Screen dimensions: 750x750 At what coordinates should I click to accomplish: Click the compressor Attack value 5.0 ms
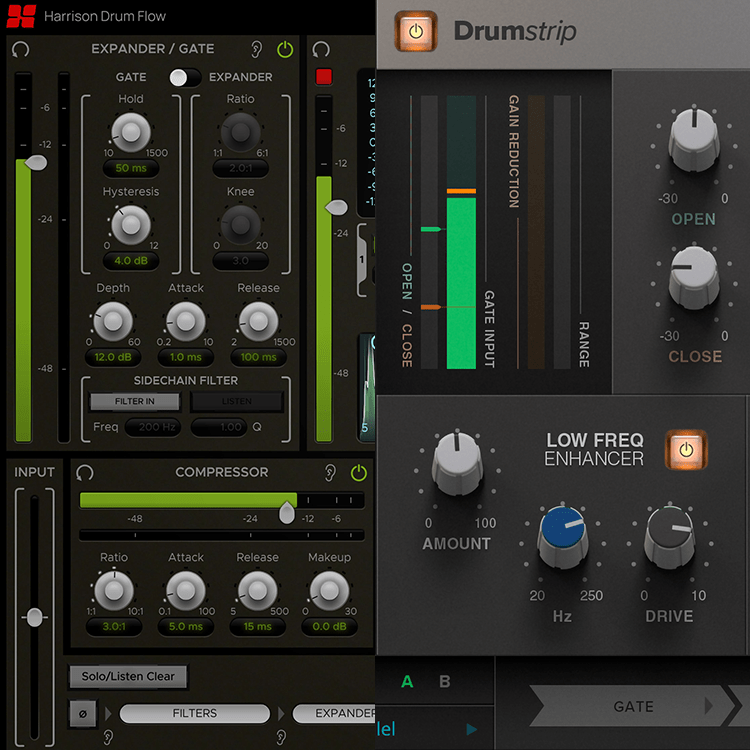(186, 627)
